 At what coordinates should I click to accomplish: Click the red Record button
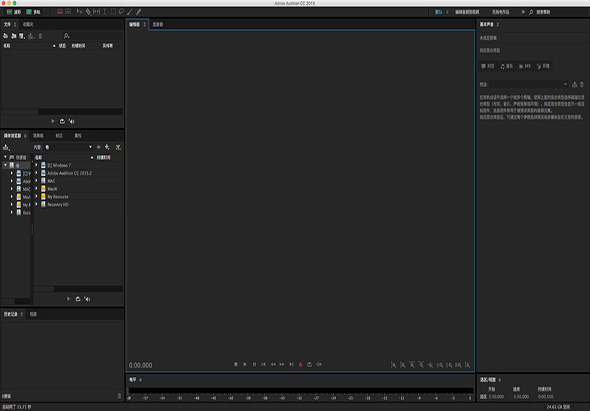[301, 364]
